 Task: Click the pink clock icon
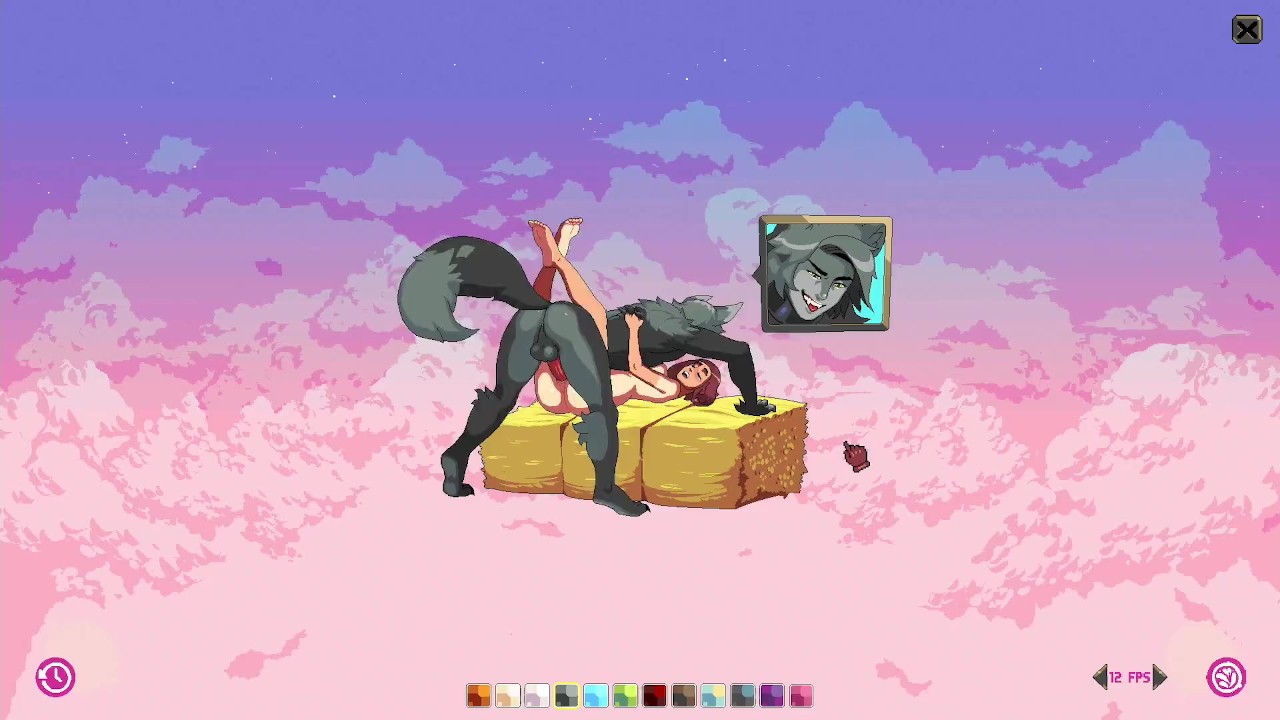click(56, 677)
